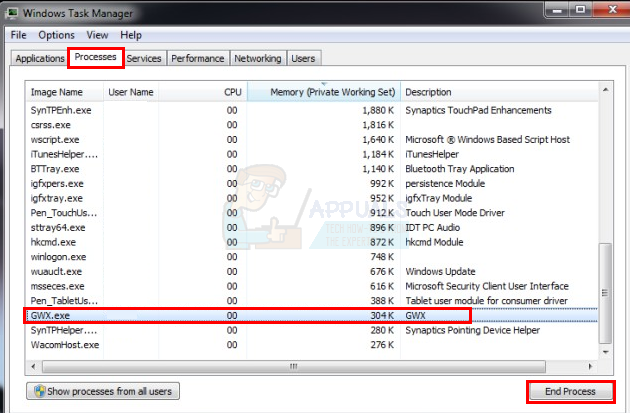The image size is (630, 413).
Task: Sort by User Name column header
Action: pyautogui.click(x=131, y=92)
